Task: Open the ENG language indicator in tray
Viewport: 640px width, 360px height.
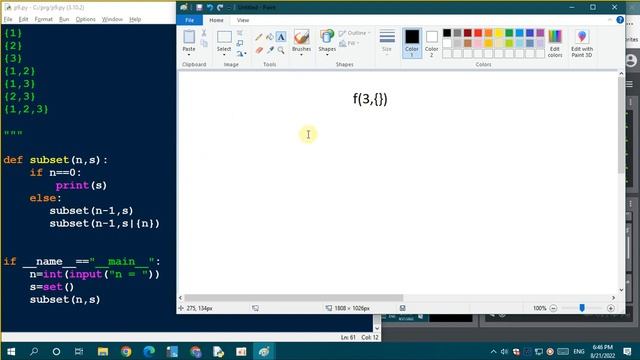Action: pyautogui.click(x=579, y=351)
